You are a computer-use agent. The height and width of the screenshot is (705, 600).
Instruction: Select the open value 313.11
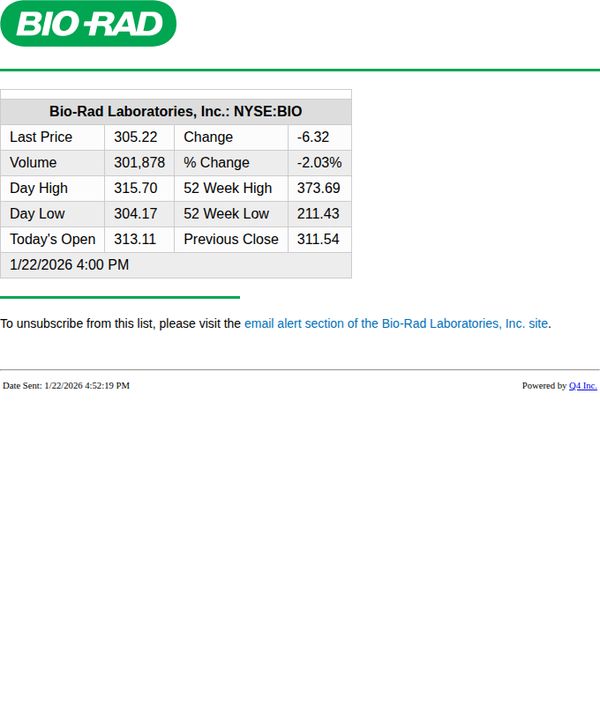click(x=135, y=239)
